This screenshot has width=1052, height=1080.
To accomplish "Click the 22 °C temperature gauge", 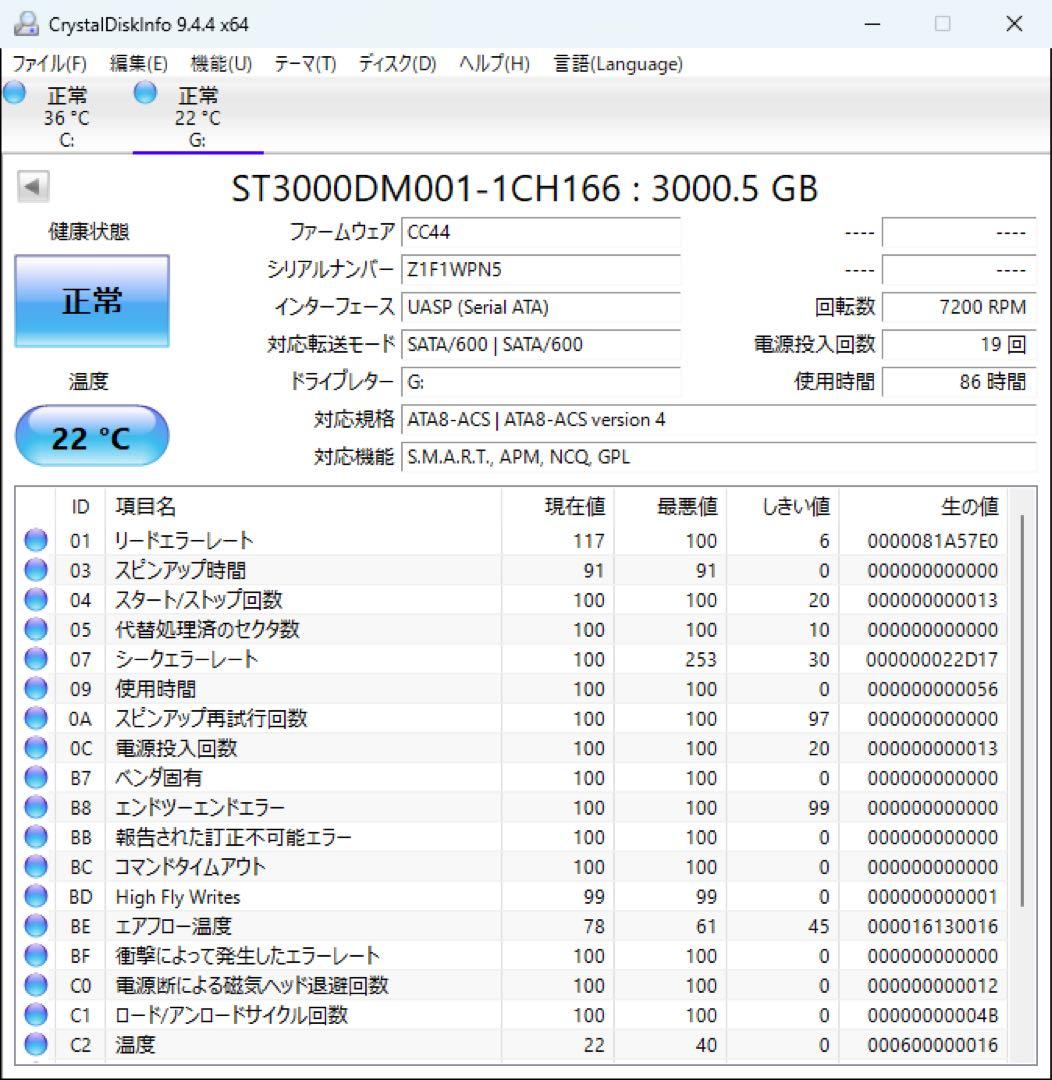I will tap(92, 434).
